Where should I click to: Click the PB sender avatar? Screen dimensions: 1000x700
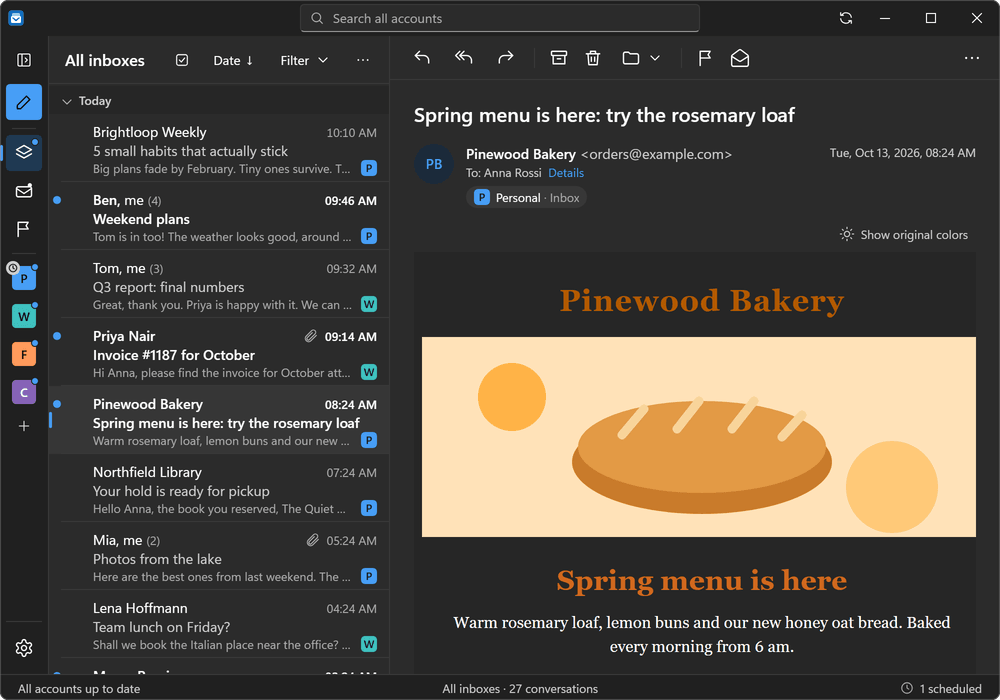click(434, 164)
